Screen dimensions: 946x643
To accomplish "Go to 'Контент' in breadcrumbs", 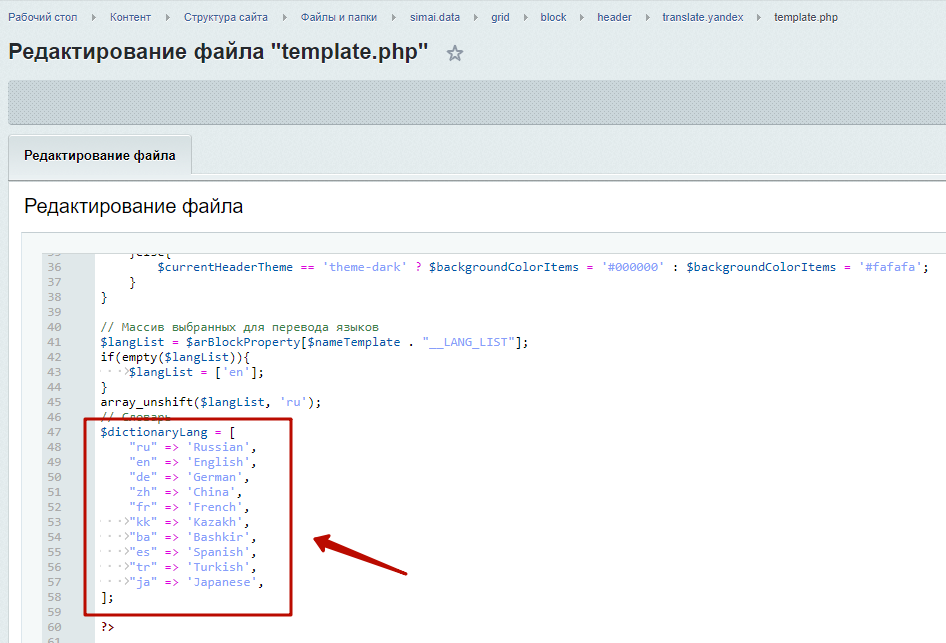I will (131, 17).
